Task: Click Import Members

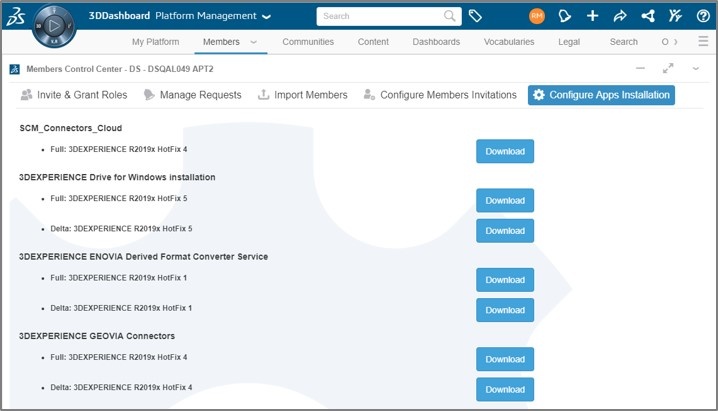Action: coord(302,95)
